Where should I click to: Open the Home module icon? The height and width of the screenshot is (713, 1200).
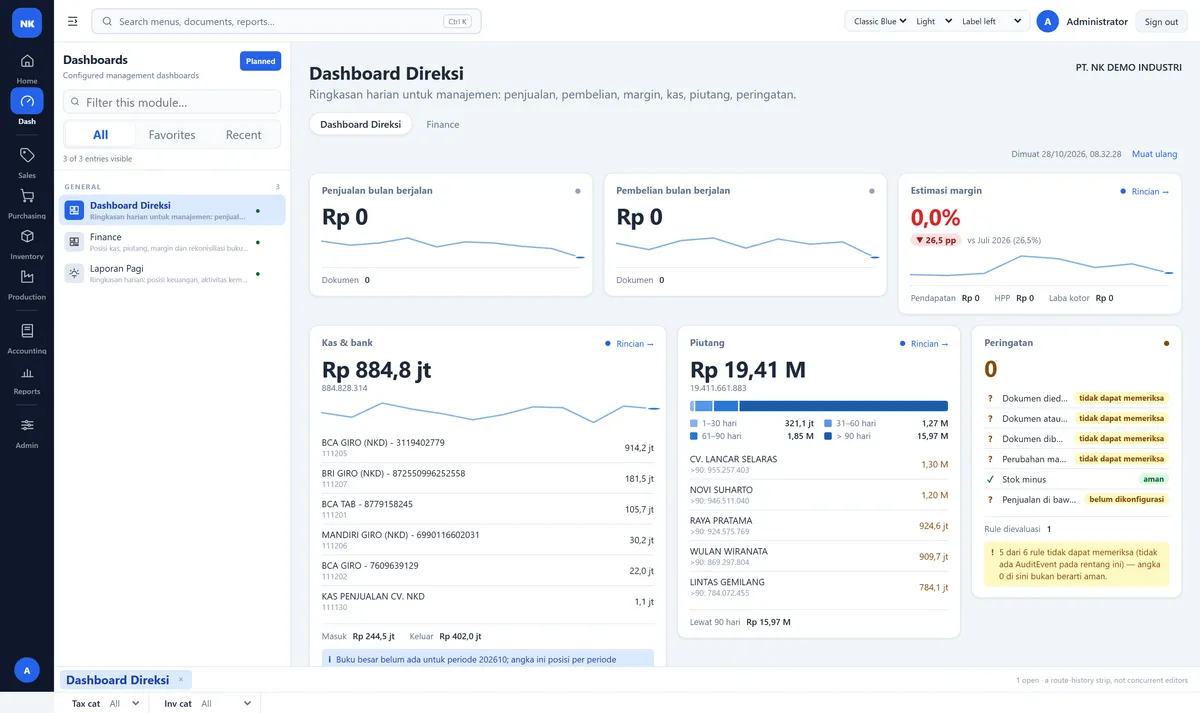27,61
